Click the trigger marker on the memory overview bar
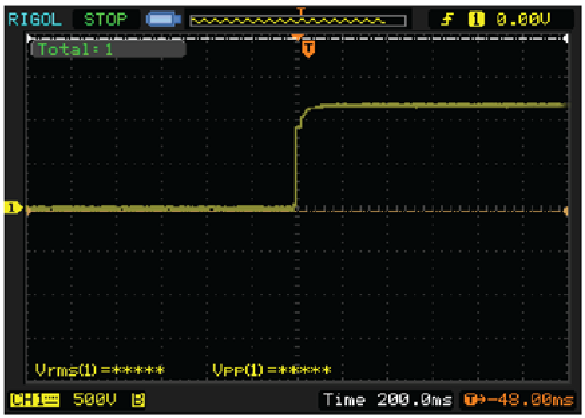 pyautogui.click(x=301, y=11)
